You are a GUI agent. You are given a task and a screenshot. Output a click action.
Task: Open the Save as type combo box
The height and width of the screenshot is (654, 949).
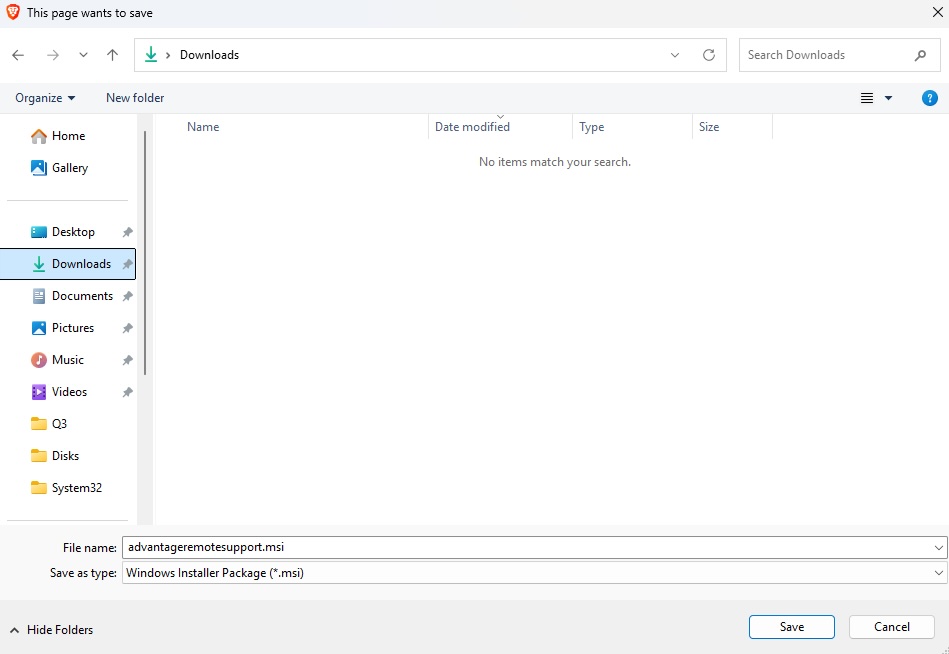point(534,573)
